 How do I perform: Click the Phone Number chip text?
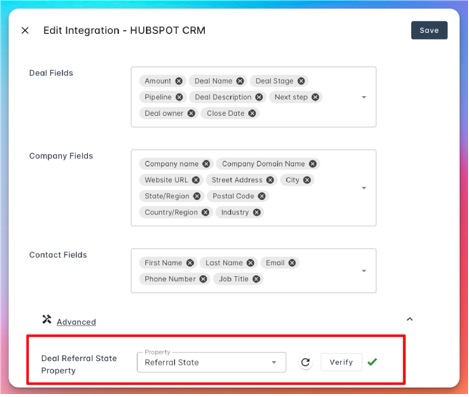170,279
